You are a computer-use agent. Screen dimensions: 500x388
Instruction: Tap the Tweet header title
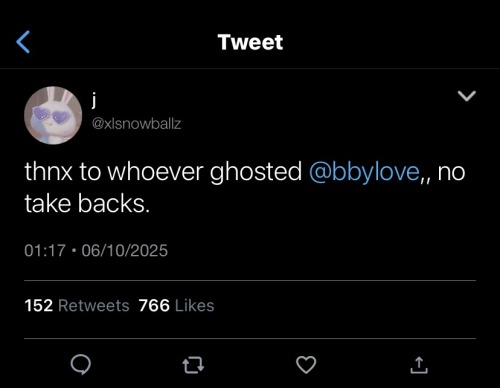coord(250,42)
